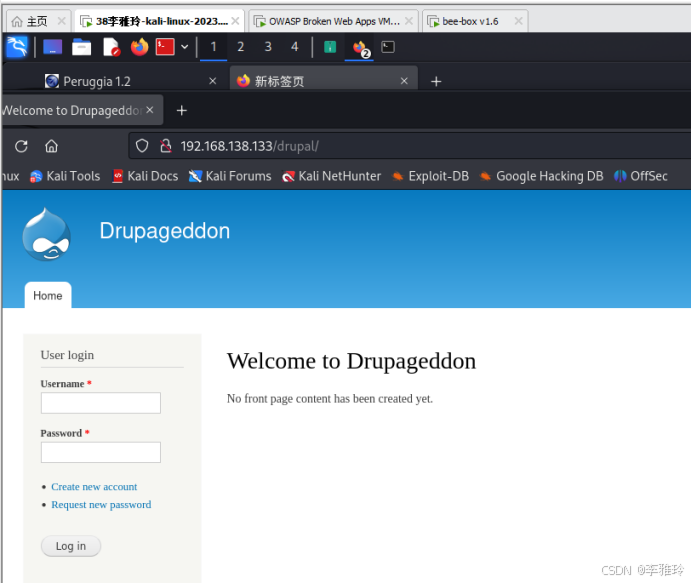Viewport: 692px width, 584px height.
Task: Click the green app icon in taskbar
Action: 330,47
